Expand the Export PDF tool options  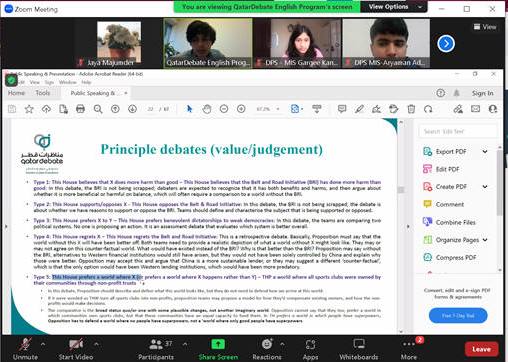tap(485, 152)
